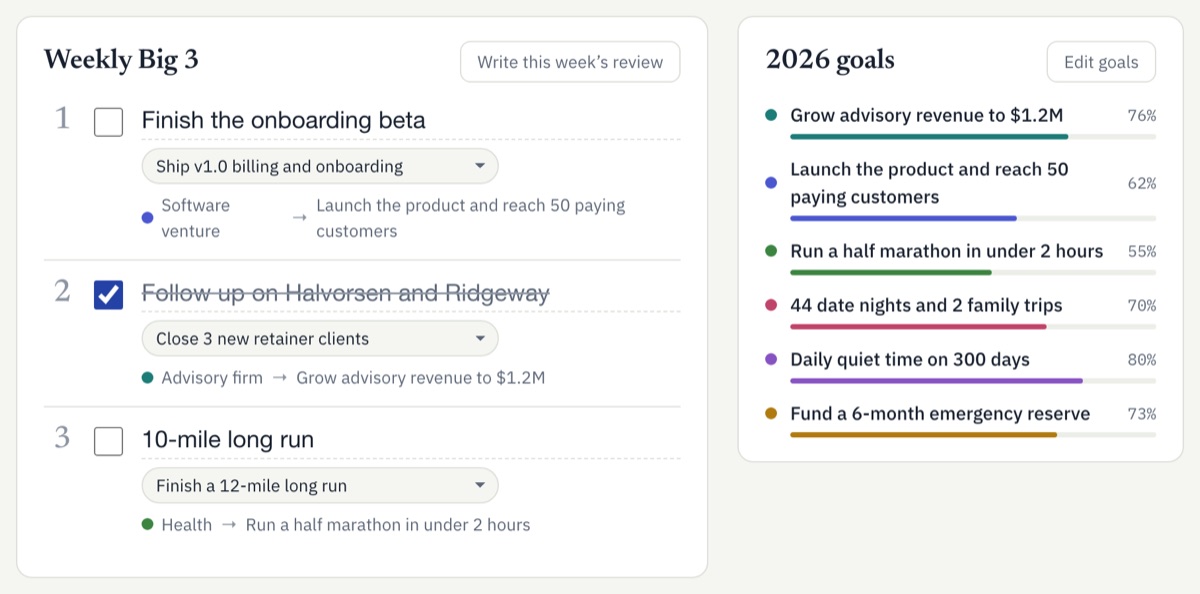Click the Edit goals button
This screenshot has height=594, width=1200.
coord(1101,62)
